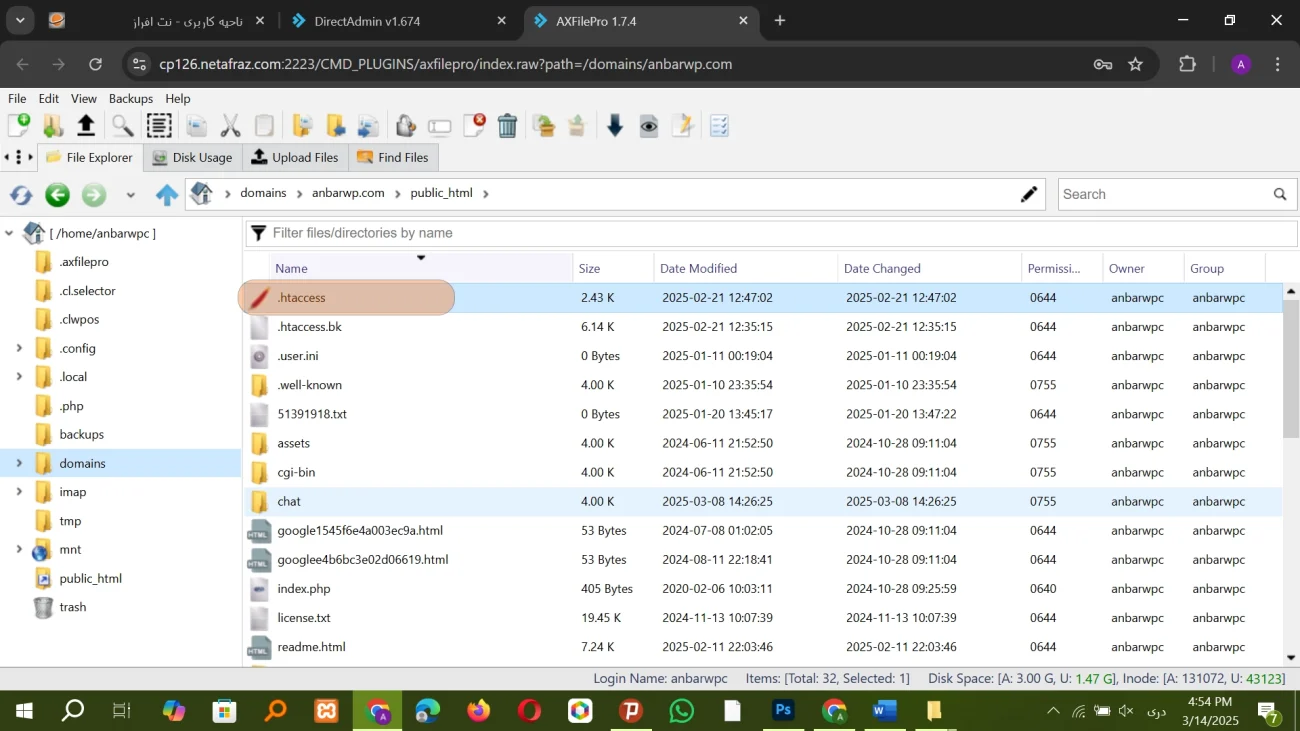Open the Search tool in the toolbar
The height and width of the screenshot is (731, 1300).
[123, 125]
